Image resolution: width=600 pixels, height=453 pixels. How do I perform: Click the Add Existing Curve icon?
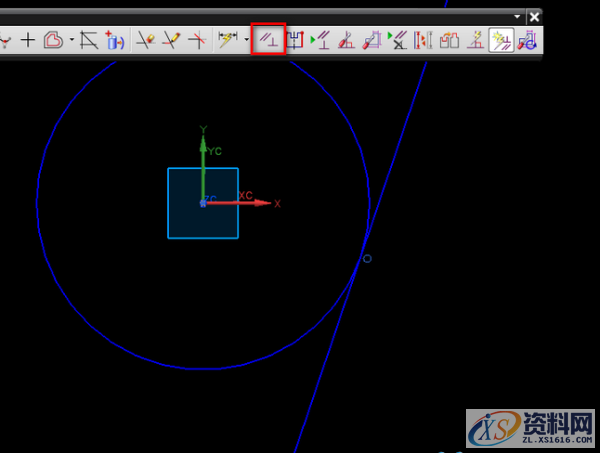tap(116, 41)
